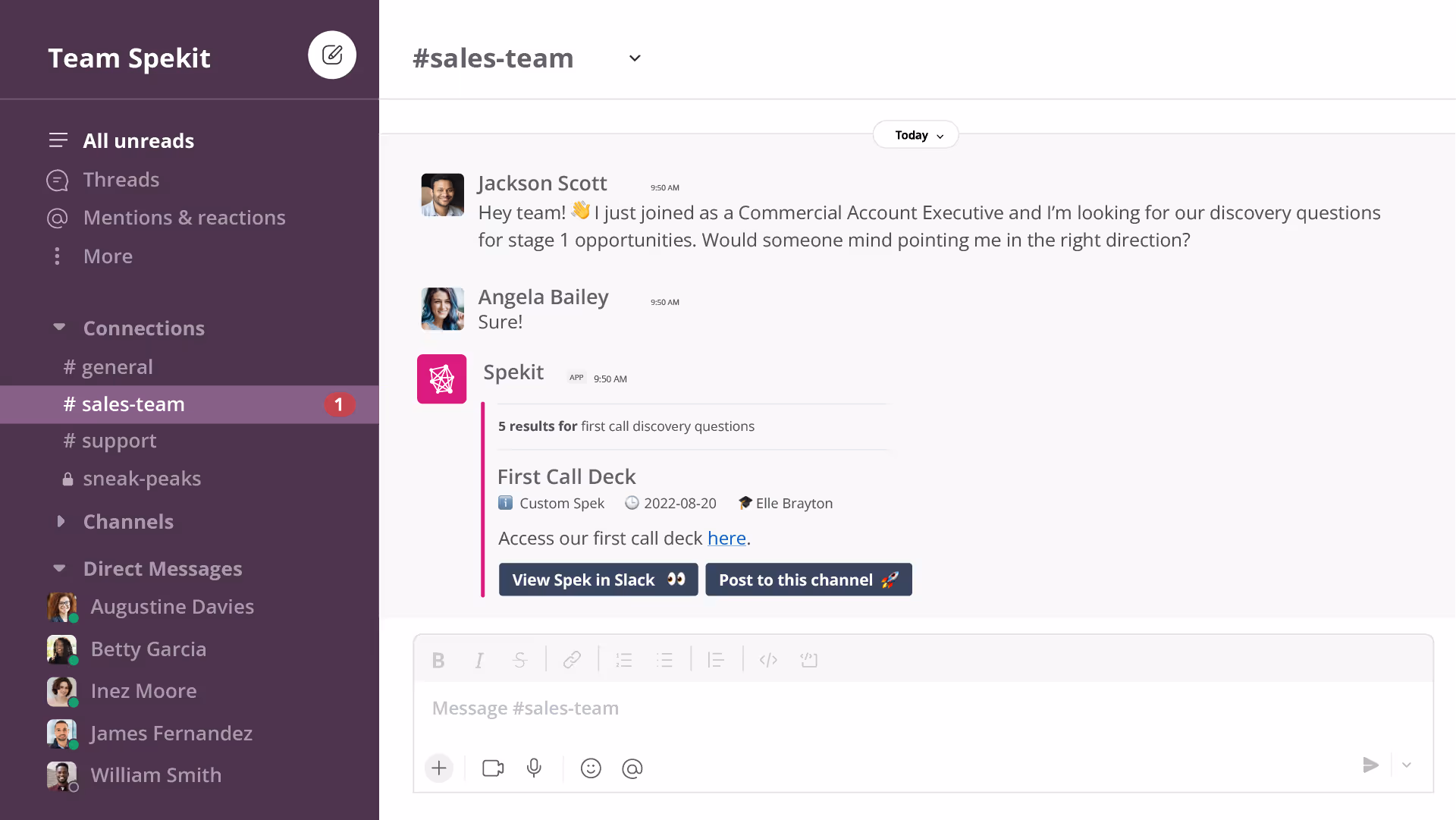Click the Custom Spek label
This screenshot has width=1456, height=820.
point(561,504)
